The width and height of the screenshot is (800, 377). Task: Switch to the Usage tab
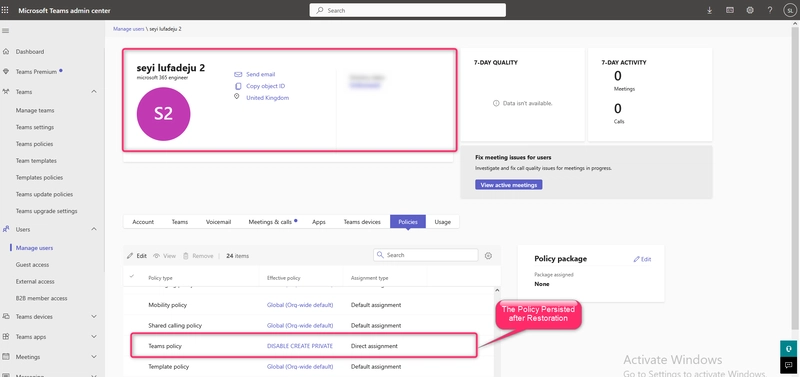442,222
